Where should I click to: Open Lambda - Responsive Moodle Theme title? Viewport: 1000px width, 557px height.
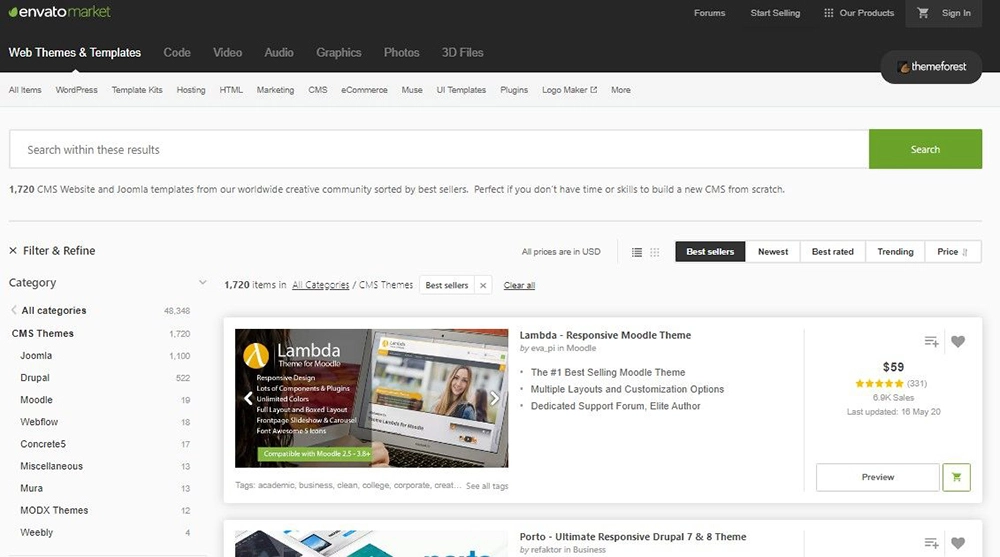pyautogui.click(x=605, y=335)
